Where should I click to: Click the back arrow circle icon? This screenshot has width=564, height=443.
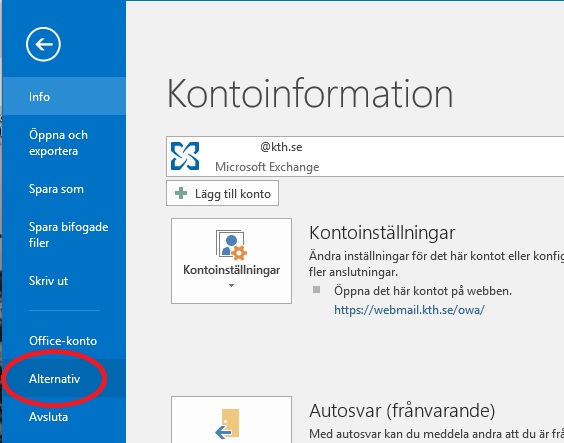(43, 44)
